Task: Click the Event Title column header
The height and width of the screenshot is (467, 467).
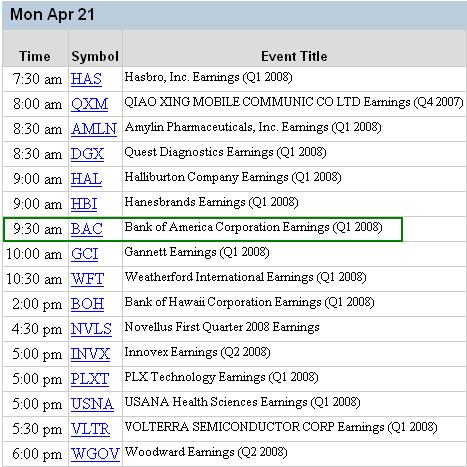Action: tap(294, 56)
